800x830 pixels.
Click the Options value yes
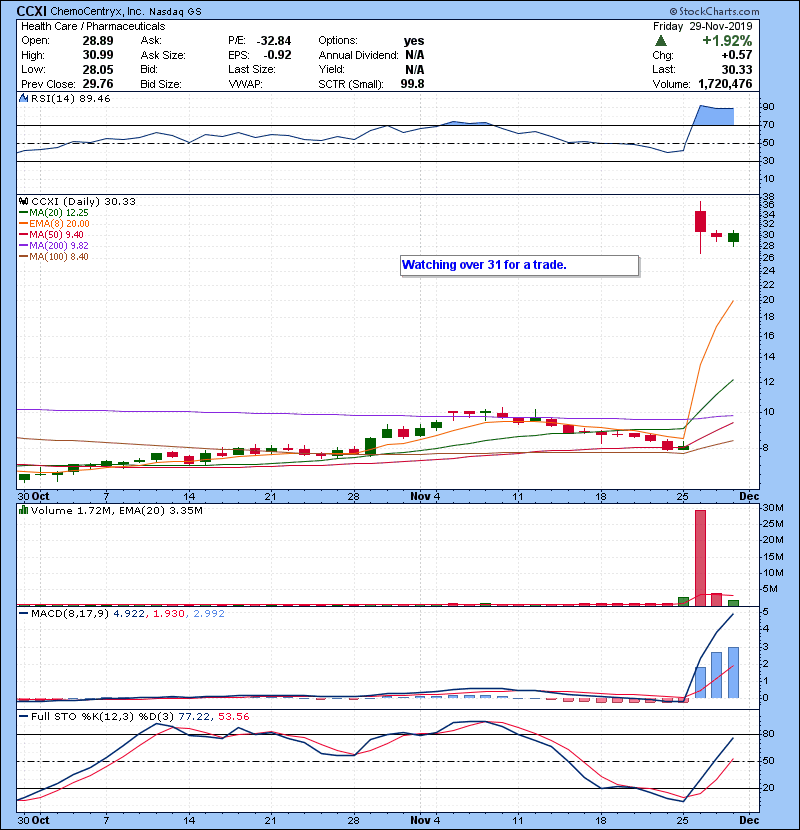pos(414,41)
